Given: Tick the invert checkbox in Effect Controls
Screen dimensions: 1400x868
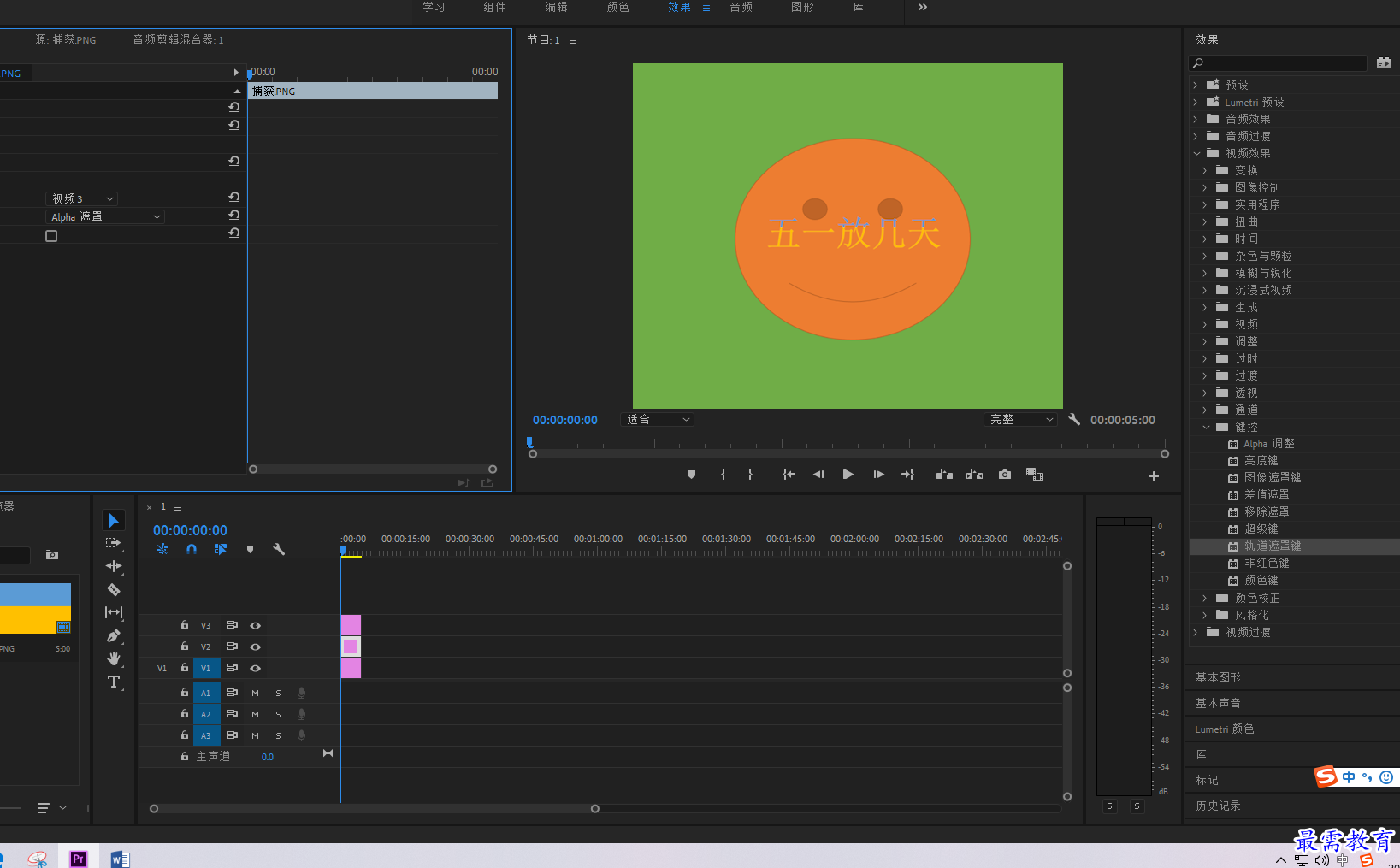Looking at the screenshot, I should click(x=51, y=236).
